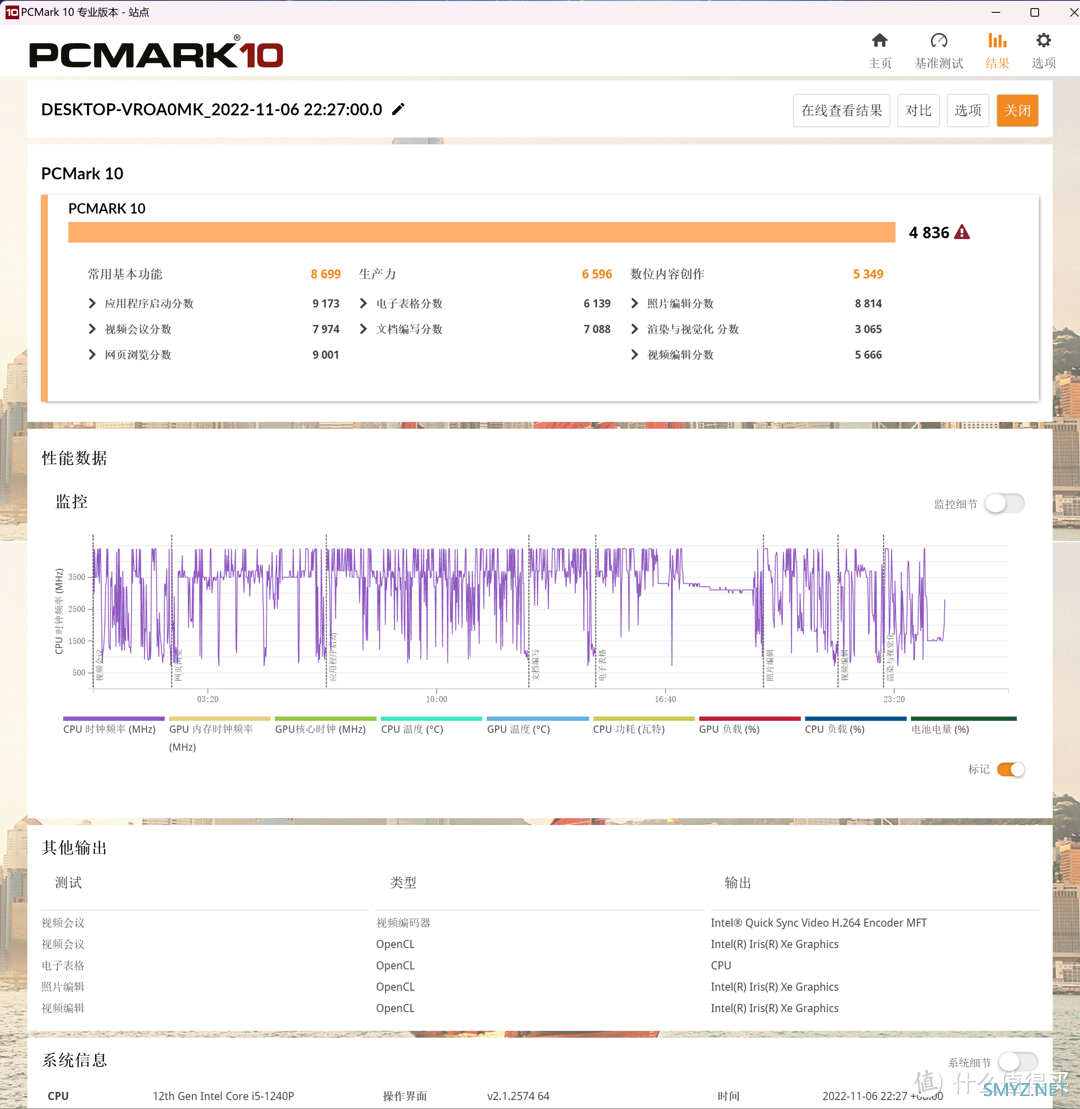
Task: Turn off the 标记 markers switch
Action: pyautogui.click(x=1011, y=770)
